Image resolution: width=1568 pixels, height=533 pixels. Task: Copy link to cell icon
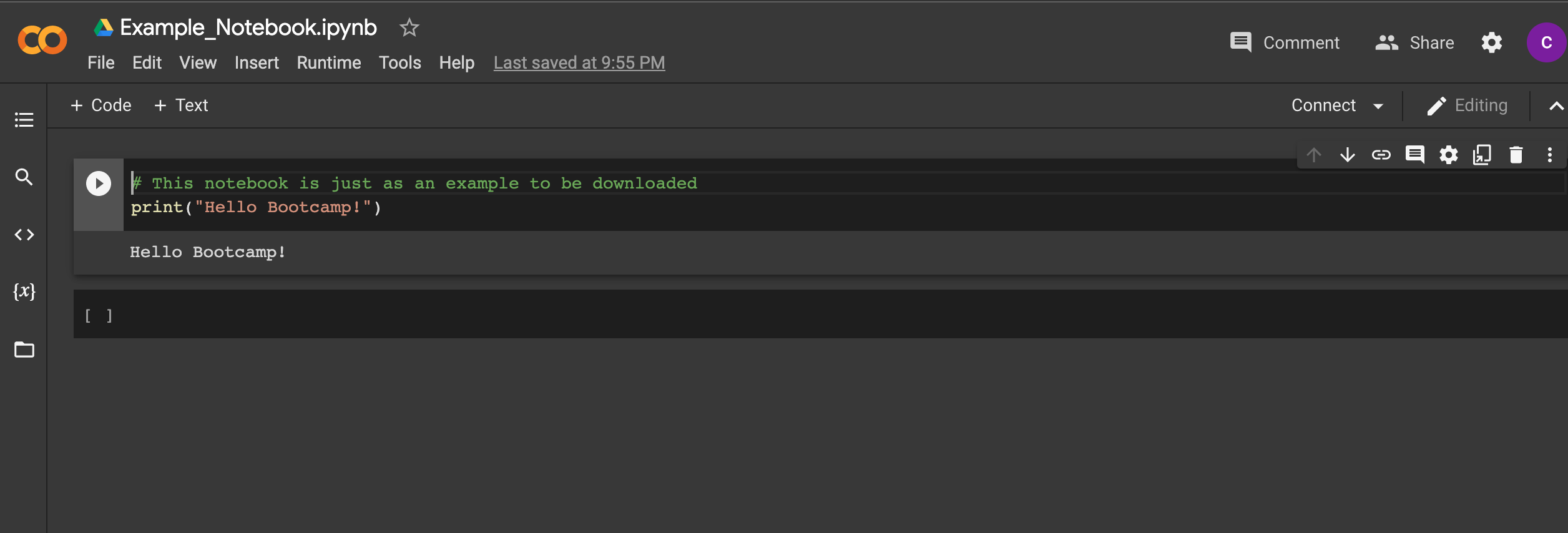(1381, 155)
